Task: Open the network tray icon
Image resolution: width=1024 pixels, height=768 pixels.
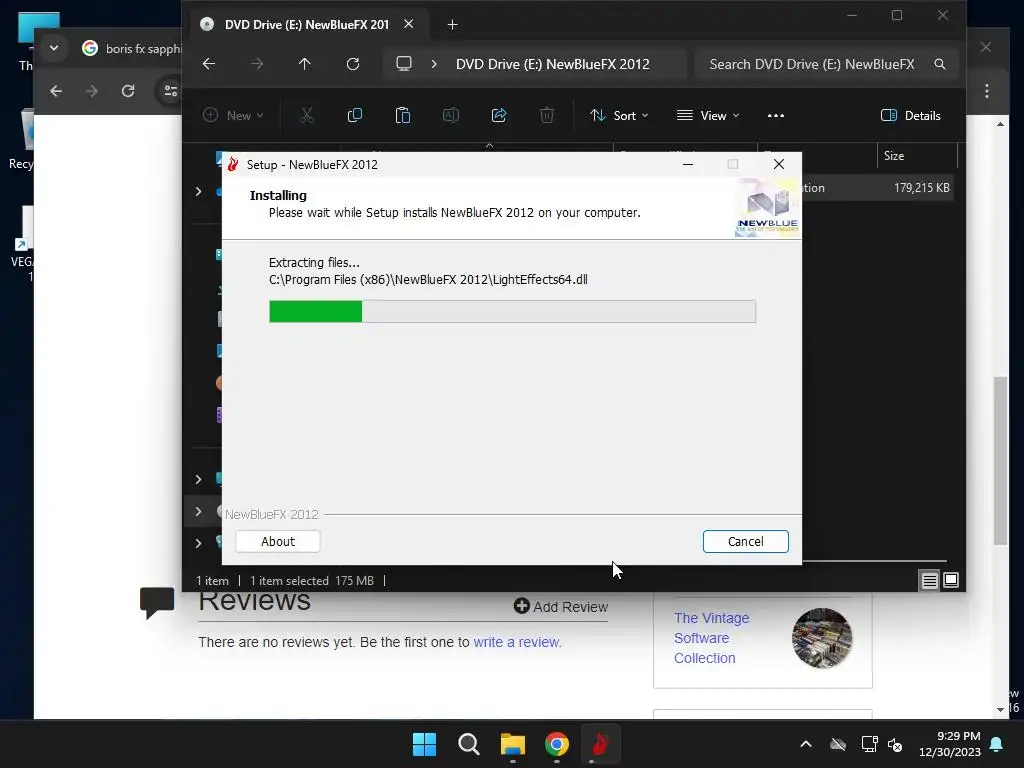Action: coord(869,744)
